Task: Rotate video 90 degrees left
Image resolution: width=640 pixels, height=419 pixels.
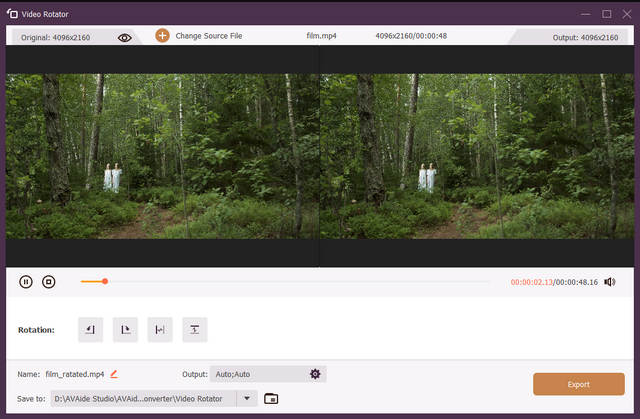Action: [x=91, y=329]
